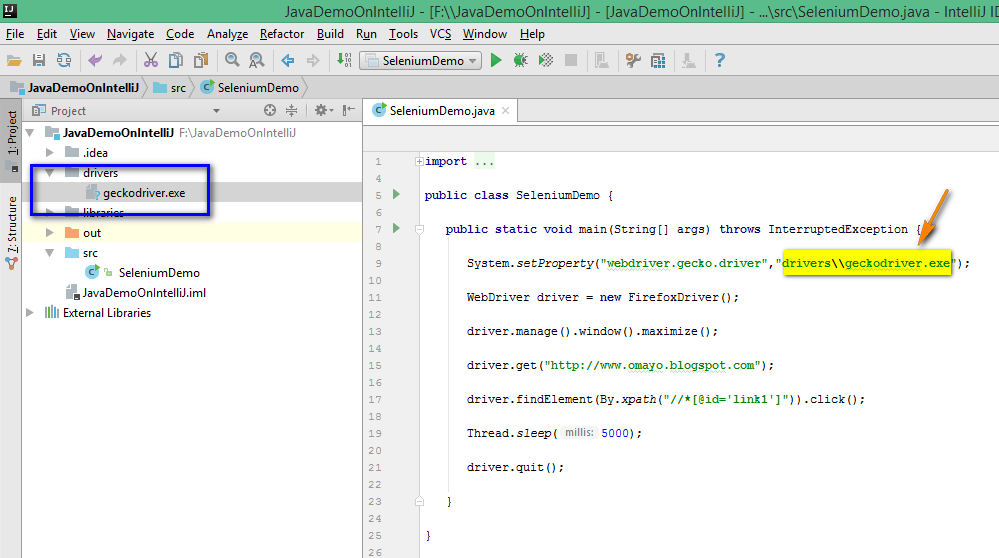
Task: Click the Copy toolbar icon
Action: point(175,61)
